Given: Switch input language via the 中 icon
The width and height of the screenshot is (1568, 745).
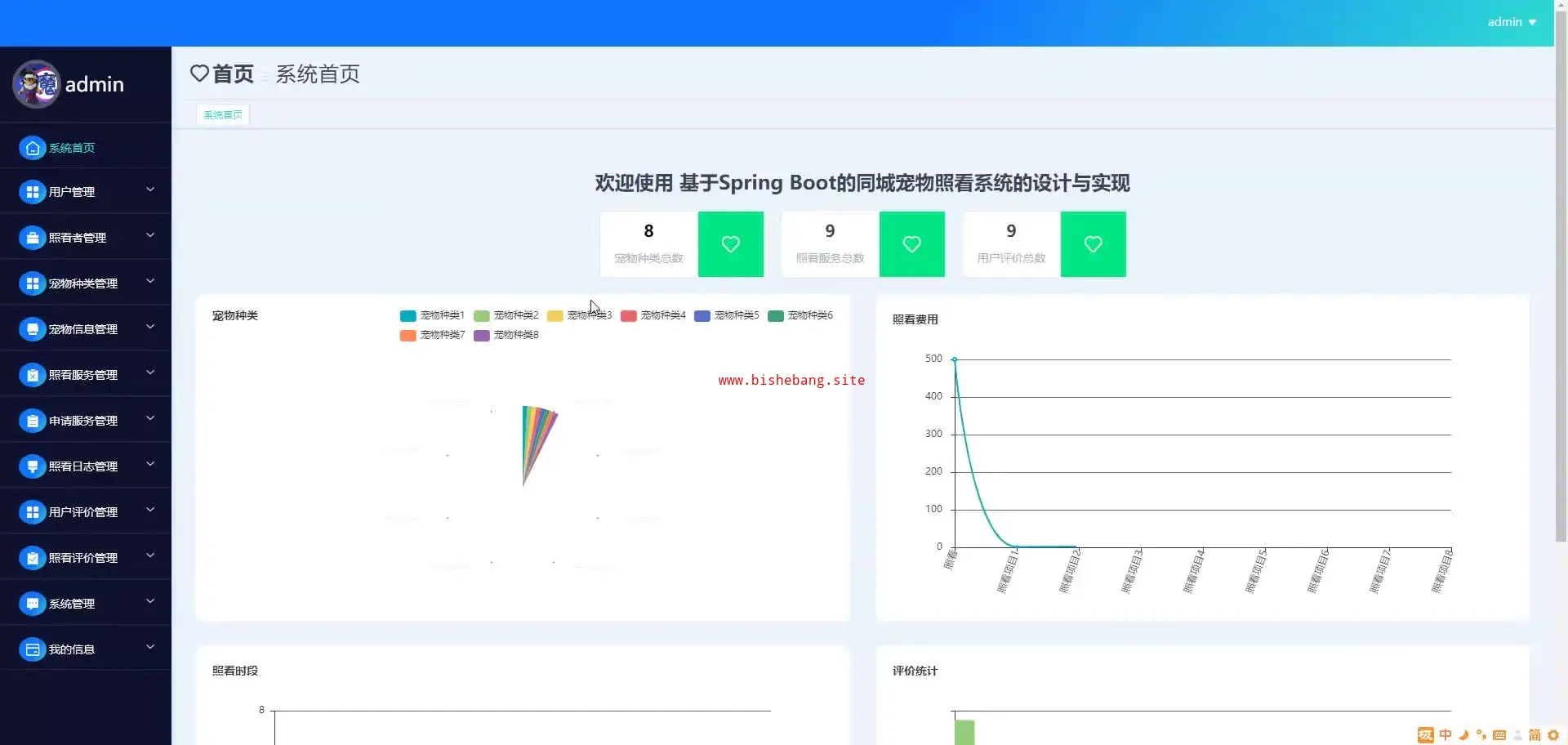Looking at the screenshot, I should [x=1445, y=735].
